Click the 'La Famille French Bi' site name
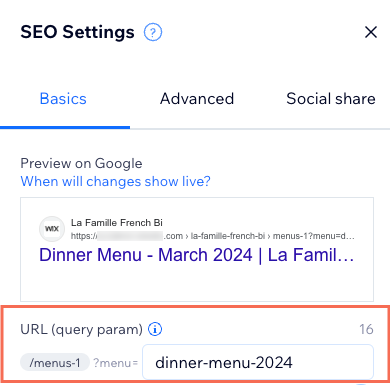Viewport: 390px width, 385px height. [x=117, y=222]
